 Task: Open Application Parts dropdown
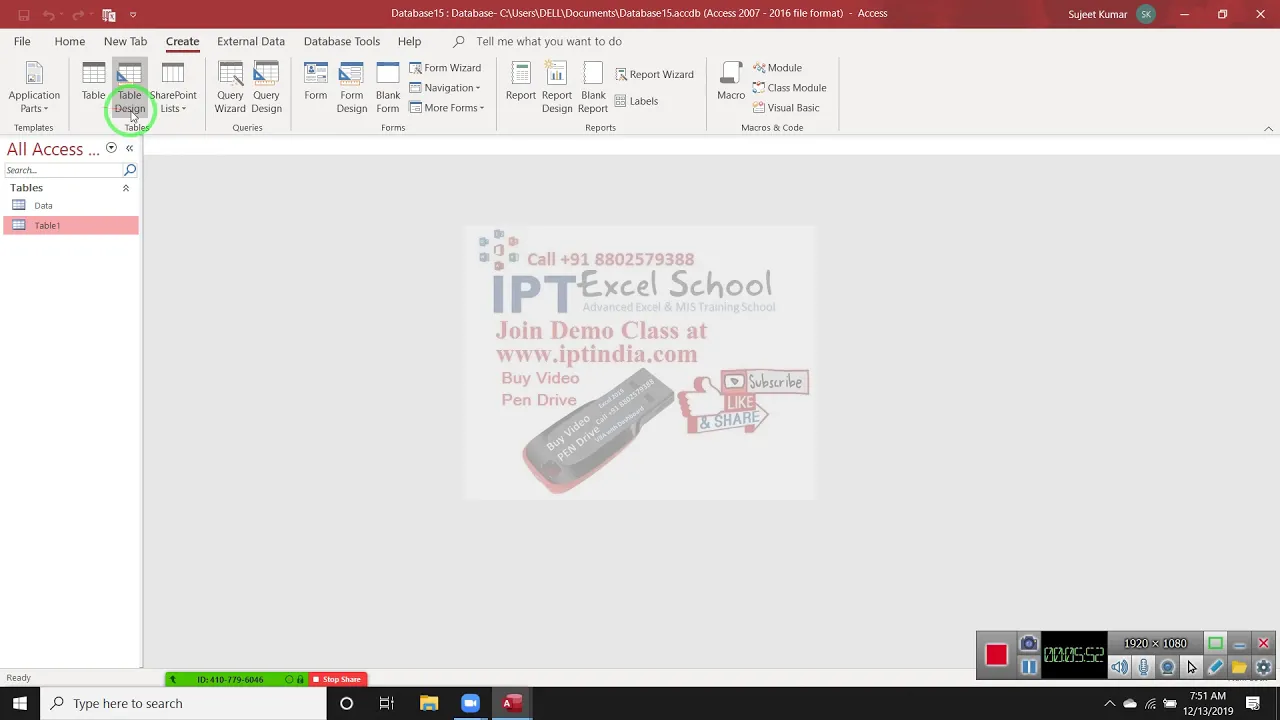tap(34, 88)
